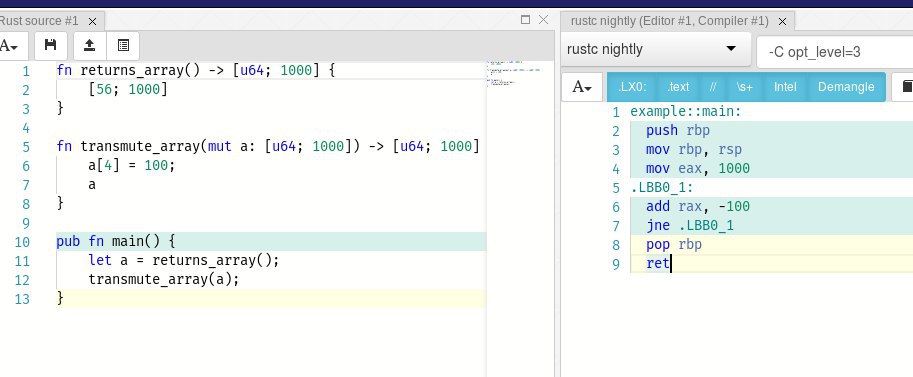Click source line 1 'fn returns_array'
The image size is (913, 377).
point(196,71)
